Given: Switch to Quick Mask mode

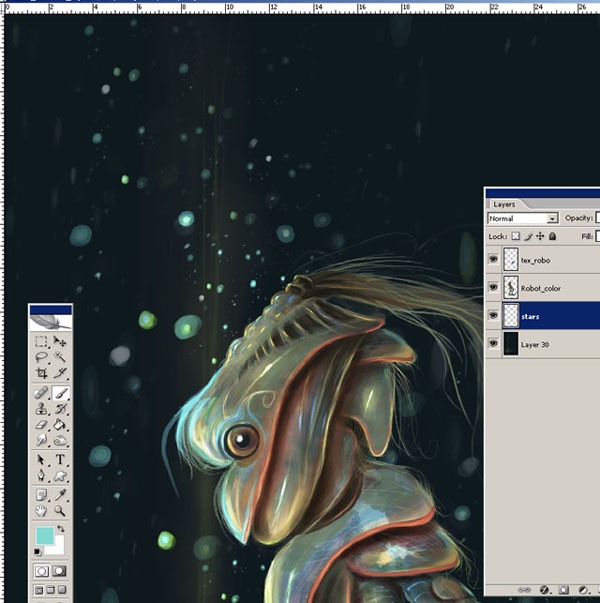Looking at the screenshot, I should click(59, 571).
